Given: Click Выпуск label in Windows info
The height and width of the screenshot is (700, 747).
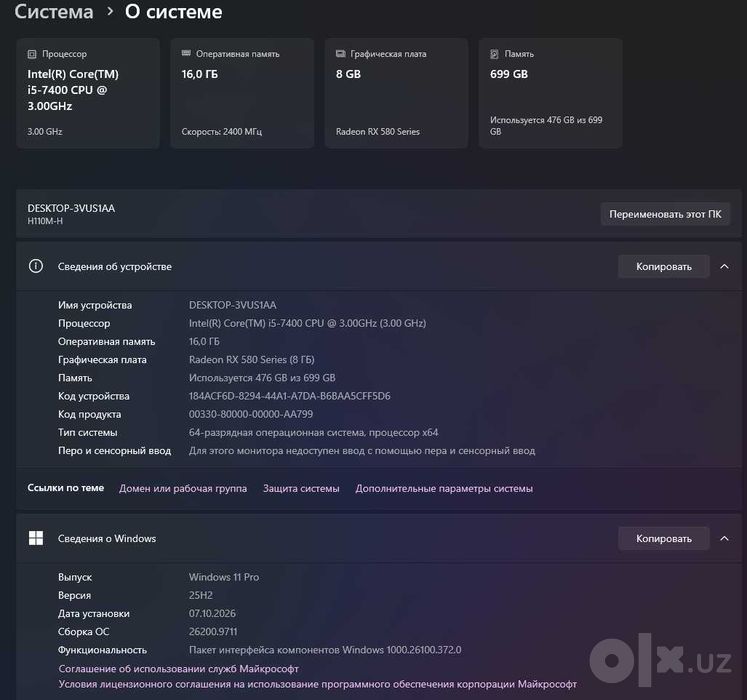Looking at the screenshot, I should click(75, 577).
